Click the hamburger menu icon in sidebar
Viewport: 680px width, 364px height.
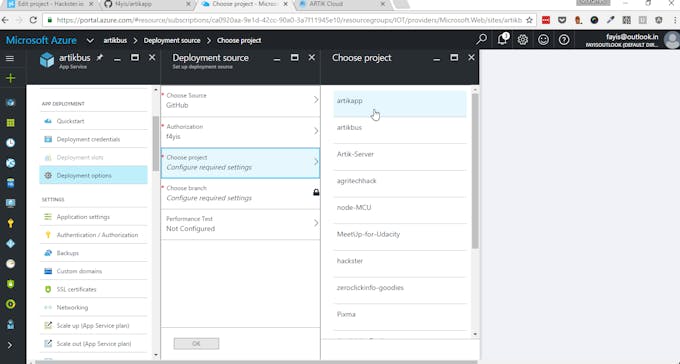[x=10, y=58]
